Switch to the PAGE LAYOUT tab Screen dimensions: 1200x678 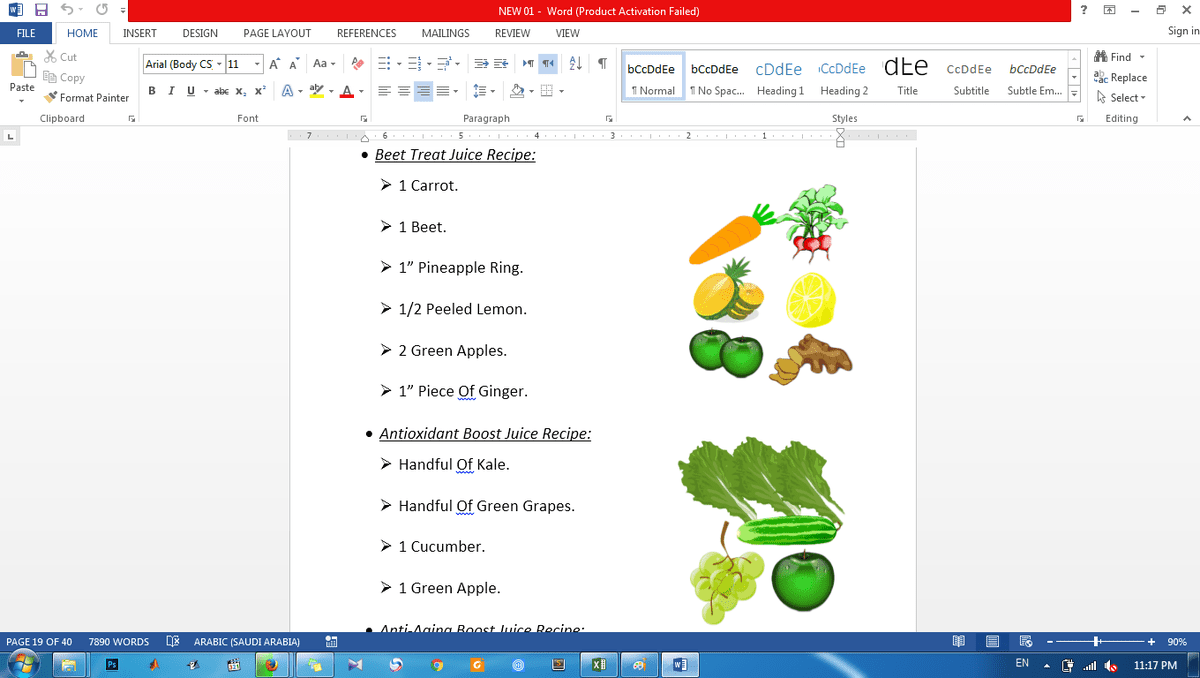(277, 33)
